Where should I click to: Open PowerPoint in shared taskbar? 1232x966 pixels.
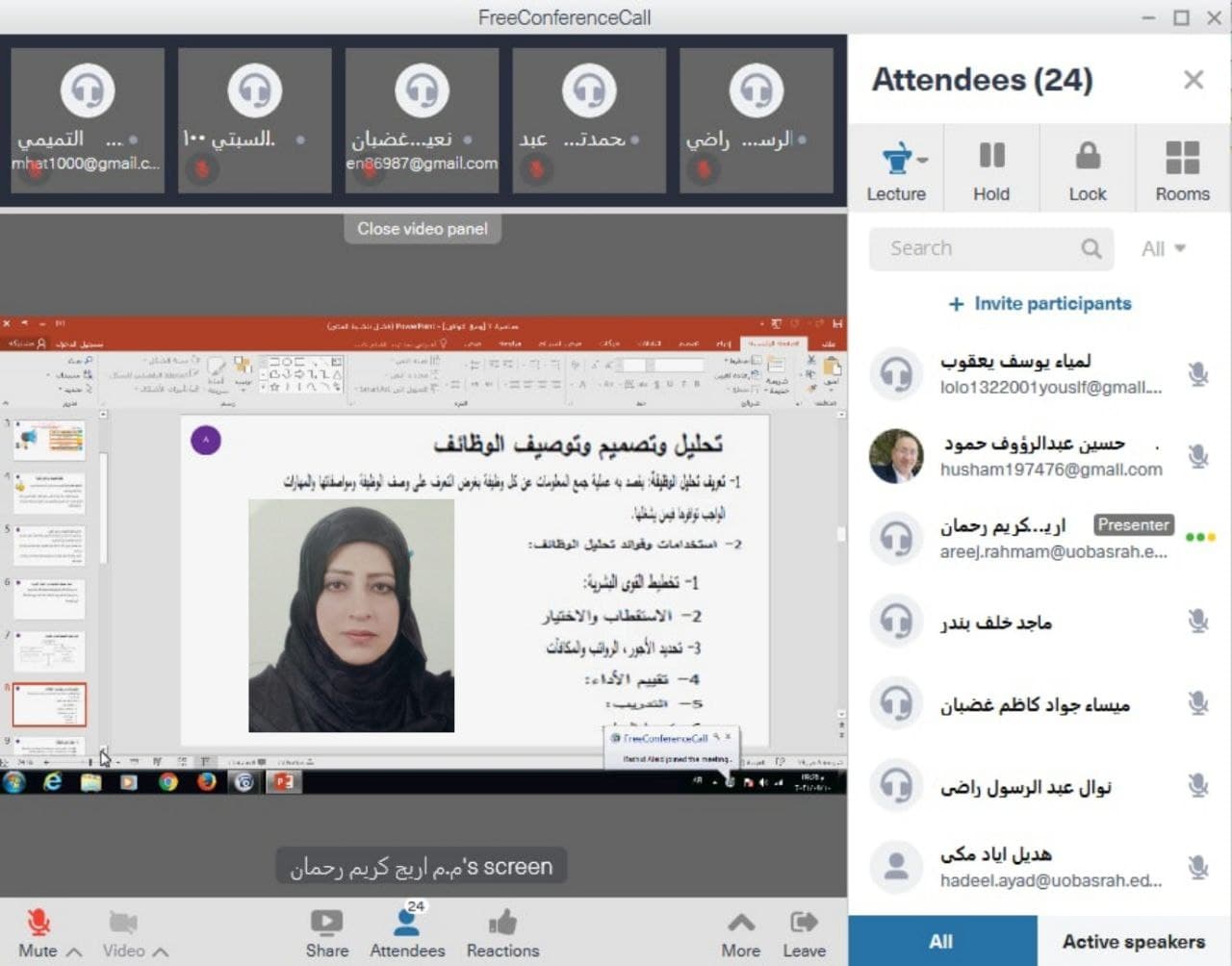click(284, 781)
